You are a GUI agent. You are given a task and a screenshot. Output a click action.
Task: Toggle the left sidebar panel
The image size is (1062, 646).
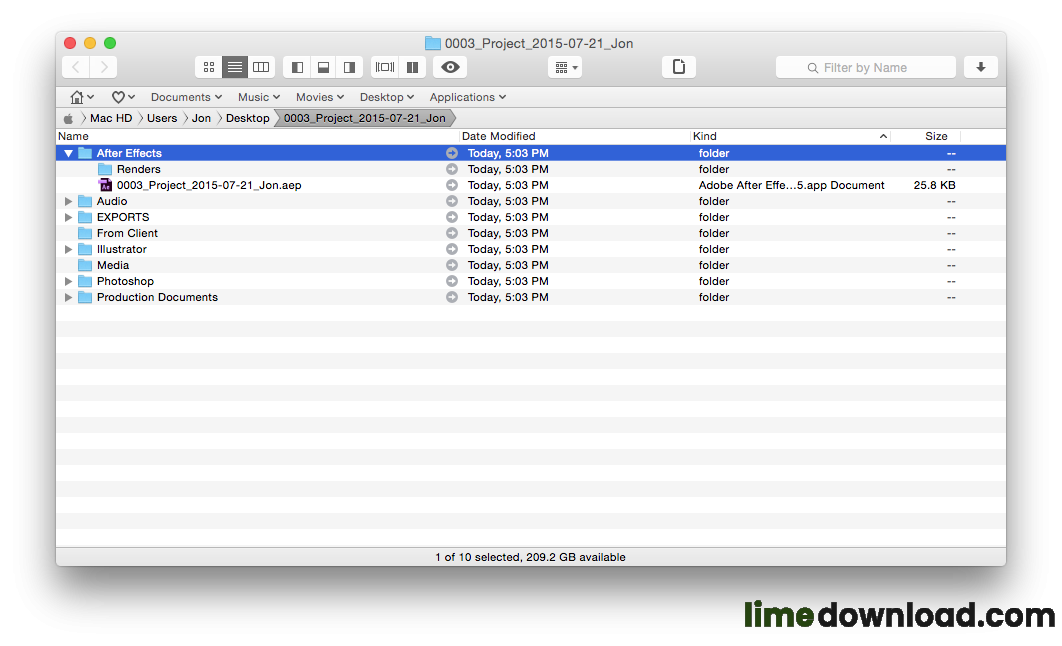point(297,67)
